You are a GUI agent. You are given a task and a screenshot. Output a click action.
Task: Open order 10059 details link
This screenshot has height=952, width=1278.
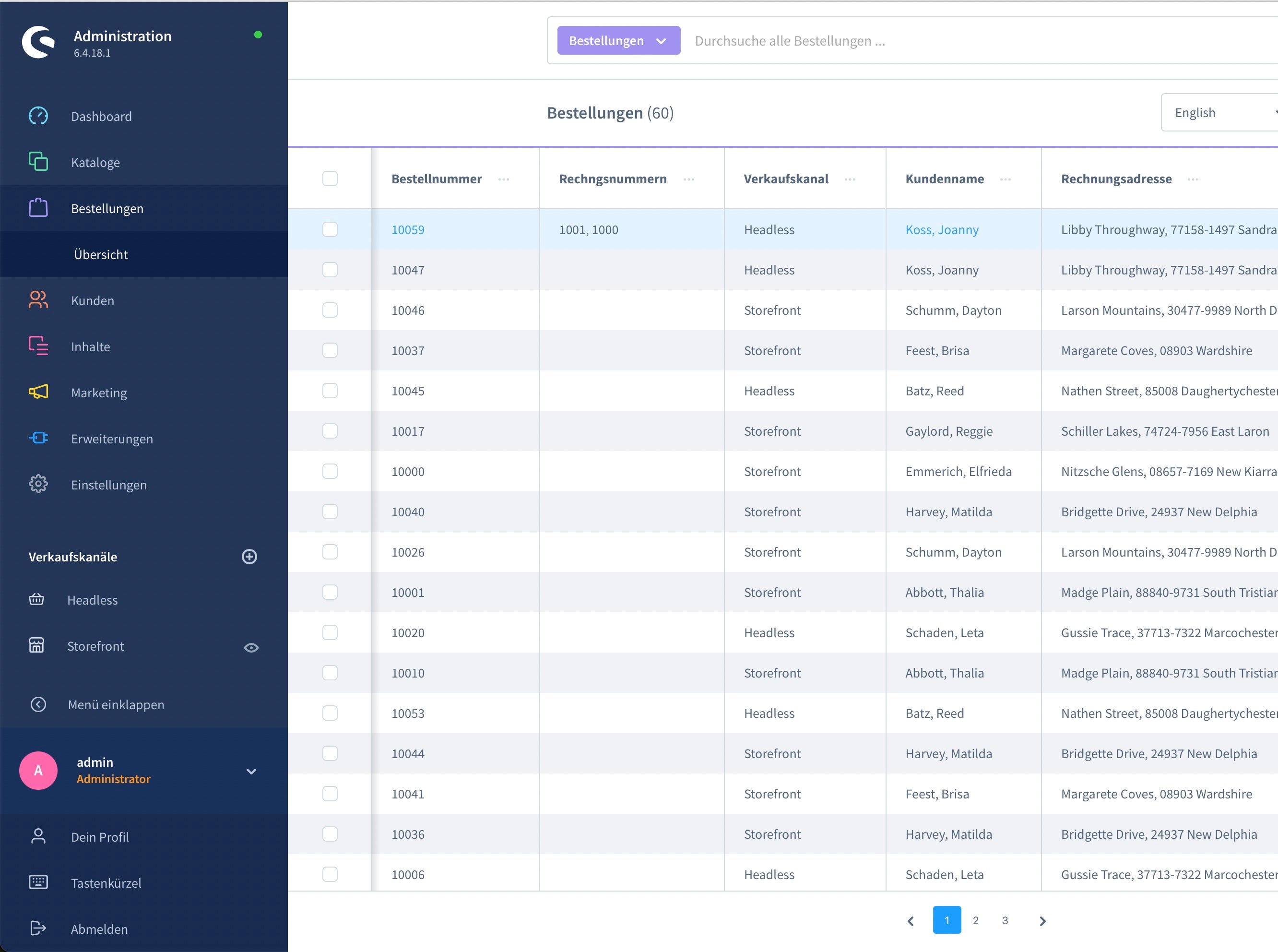pos(407,229)
